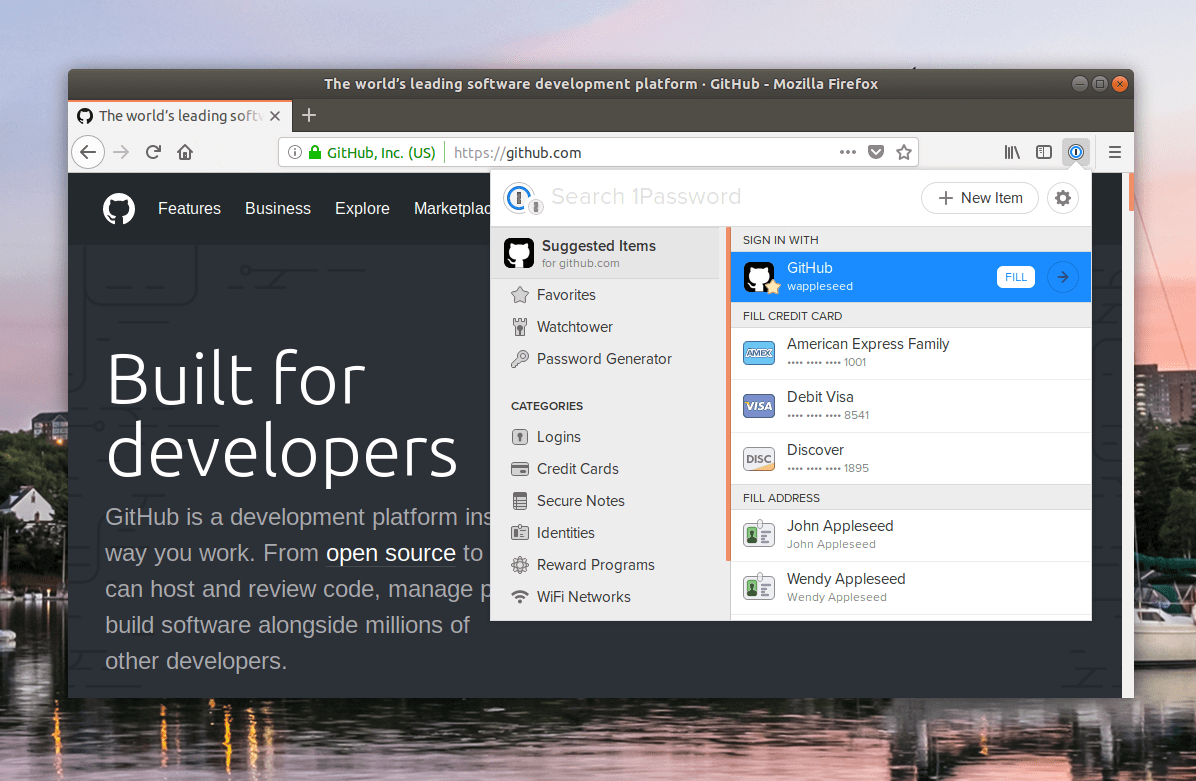The image size is (1196, 781).
Task: Reload the GitHub page
Action: point(153,153)
